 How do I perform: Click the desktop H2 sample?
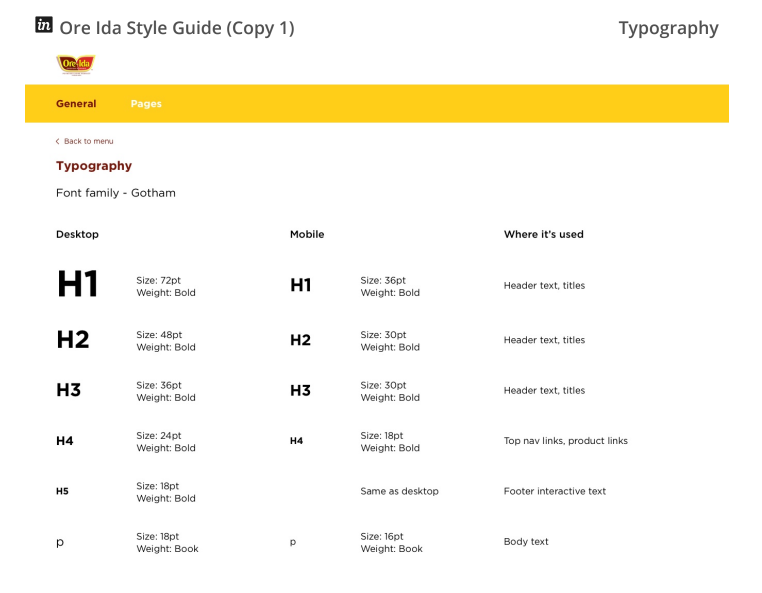(73, 339)
